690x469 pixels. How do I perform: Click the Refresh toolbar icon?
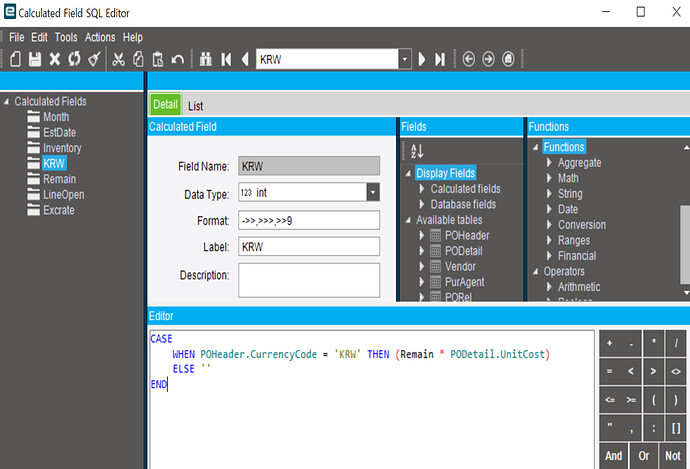[74, 59]
